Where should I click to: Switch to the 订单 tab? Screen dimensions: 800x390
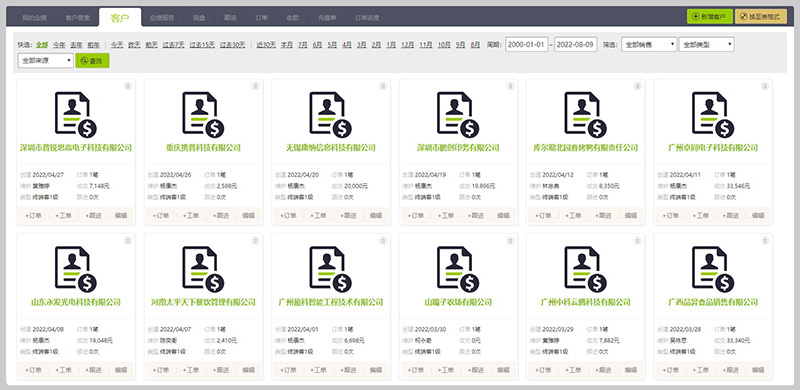coord(261,17)
